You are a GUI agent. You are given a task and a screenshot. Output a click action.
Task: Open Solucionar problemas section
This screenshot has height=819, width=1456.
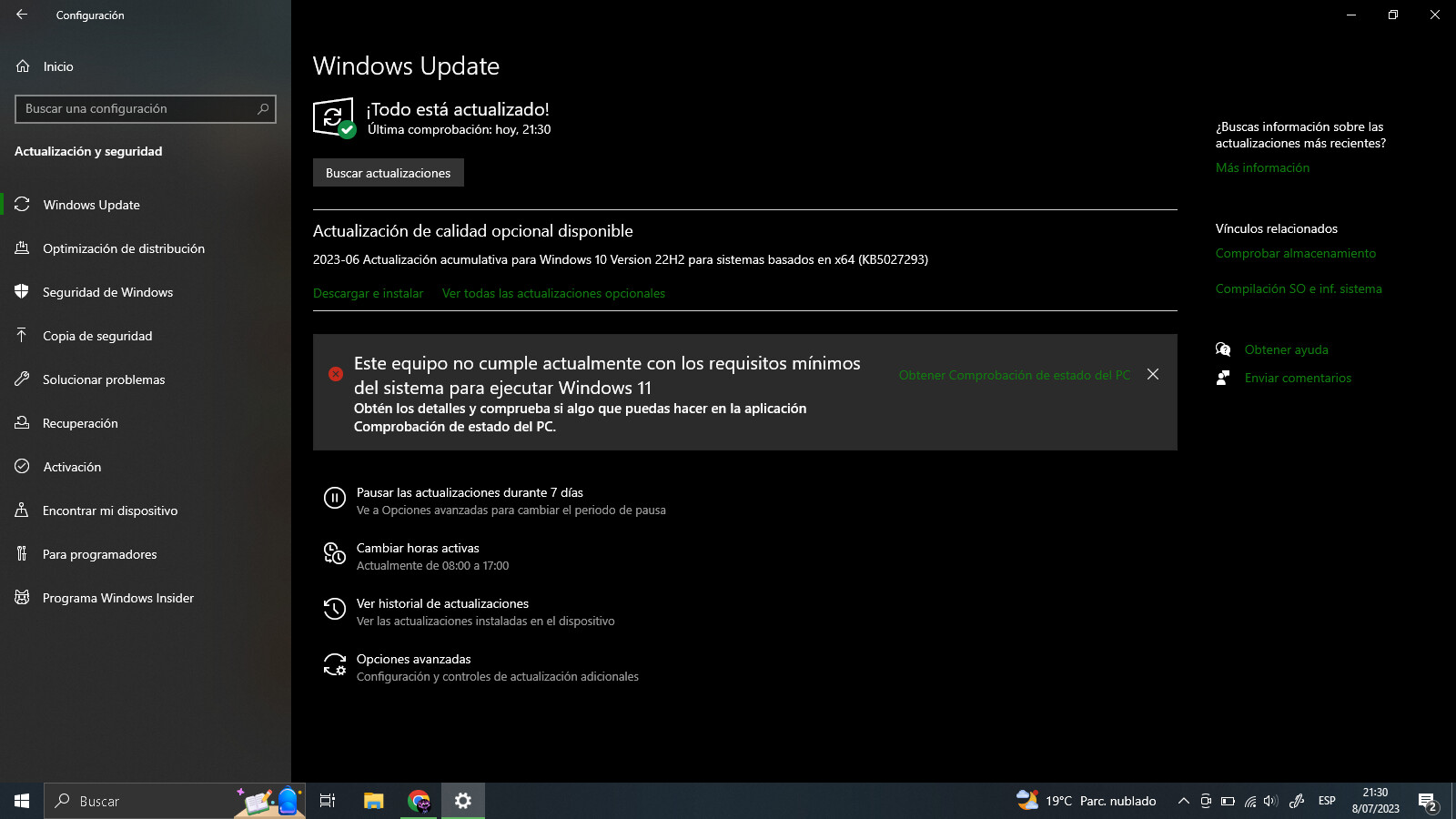coord(104,379)
